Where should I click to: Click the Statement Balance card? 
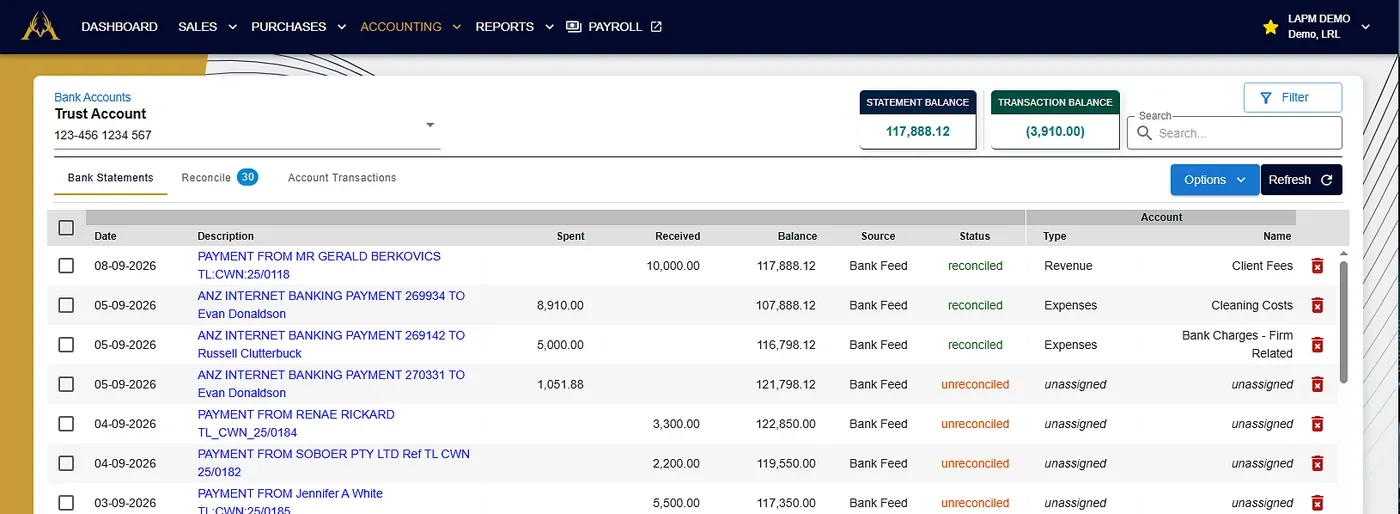point(918,120)
